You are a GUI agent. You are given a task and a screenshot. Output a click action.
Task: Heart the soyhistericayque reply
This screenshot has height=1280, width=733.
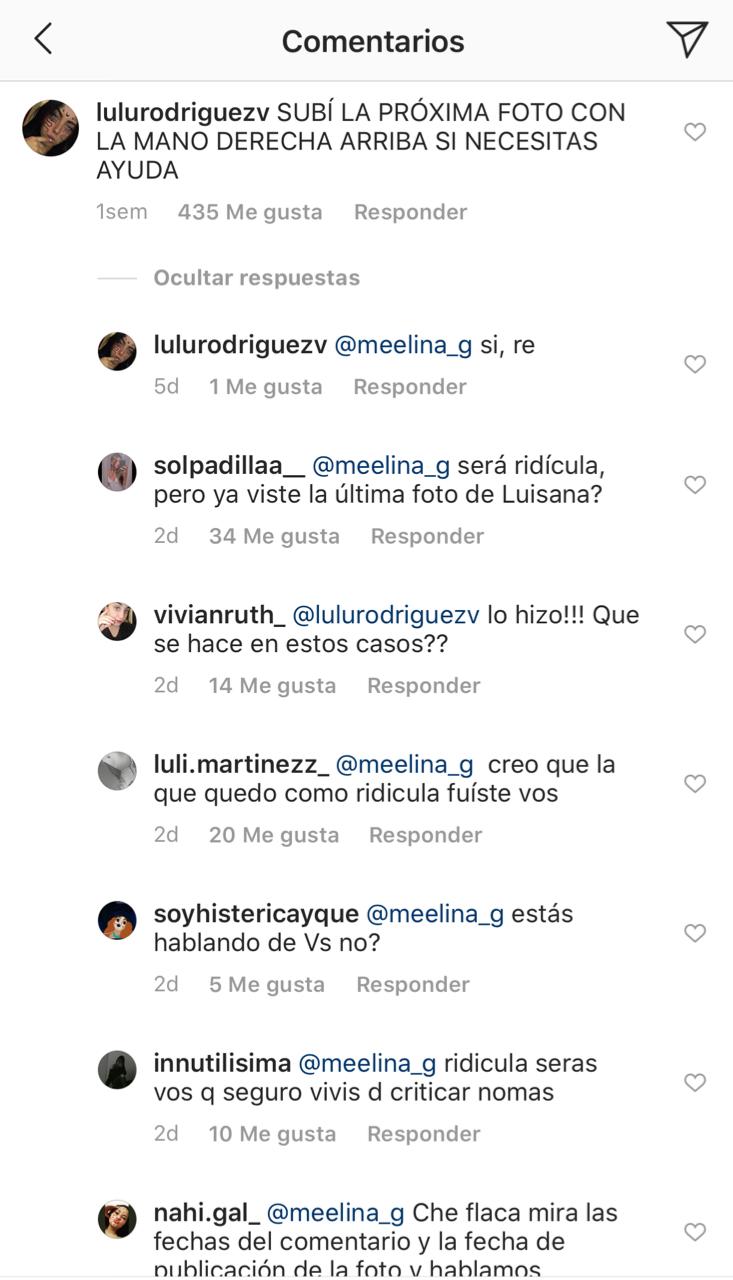pos(694,933)
